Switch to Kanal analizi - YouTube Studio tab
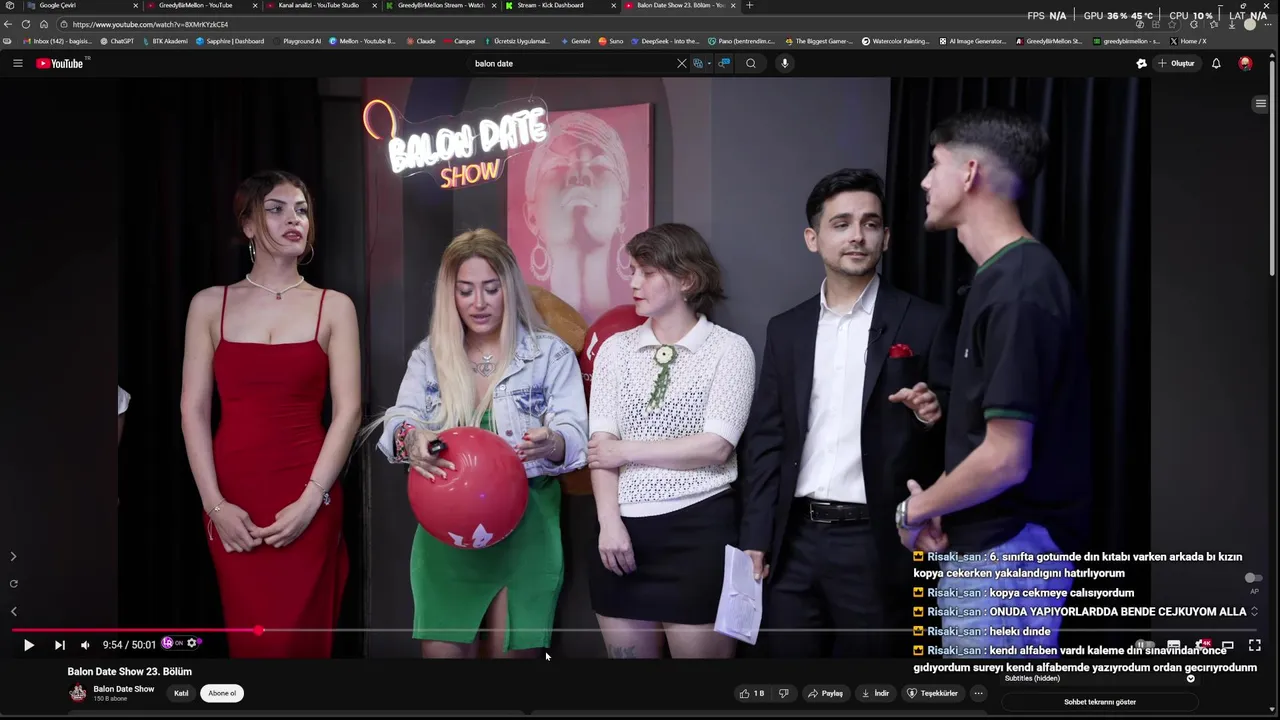Screen dimensions: 1280x720 pos(319,5)
